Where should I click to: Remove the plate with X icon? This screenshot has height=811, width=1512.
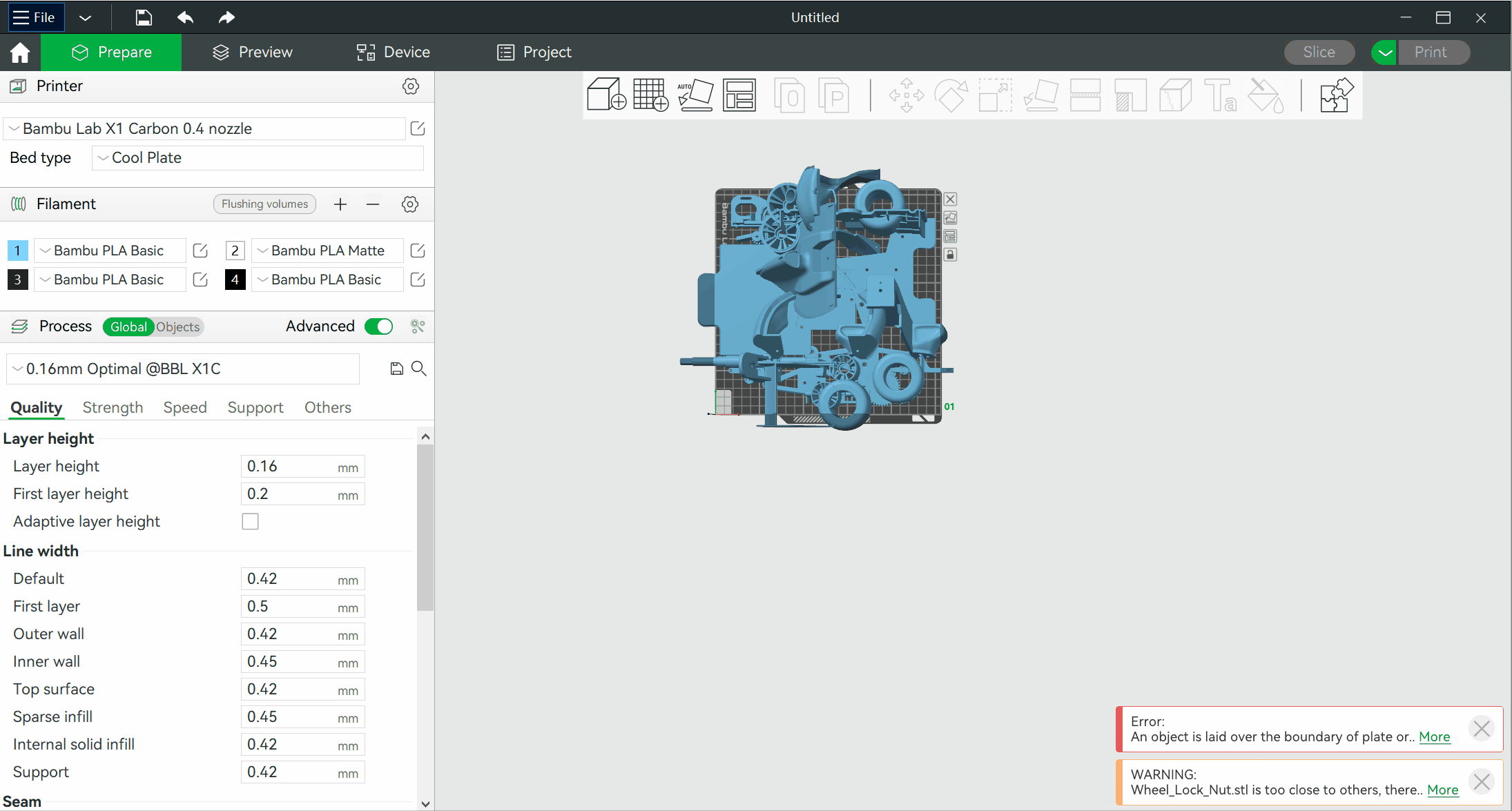pyautogui.click(x=951, y=199)
